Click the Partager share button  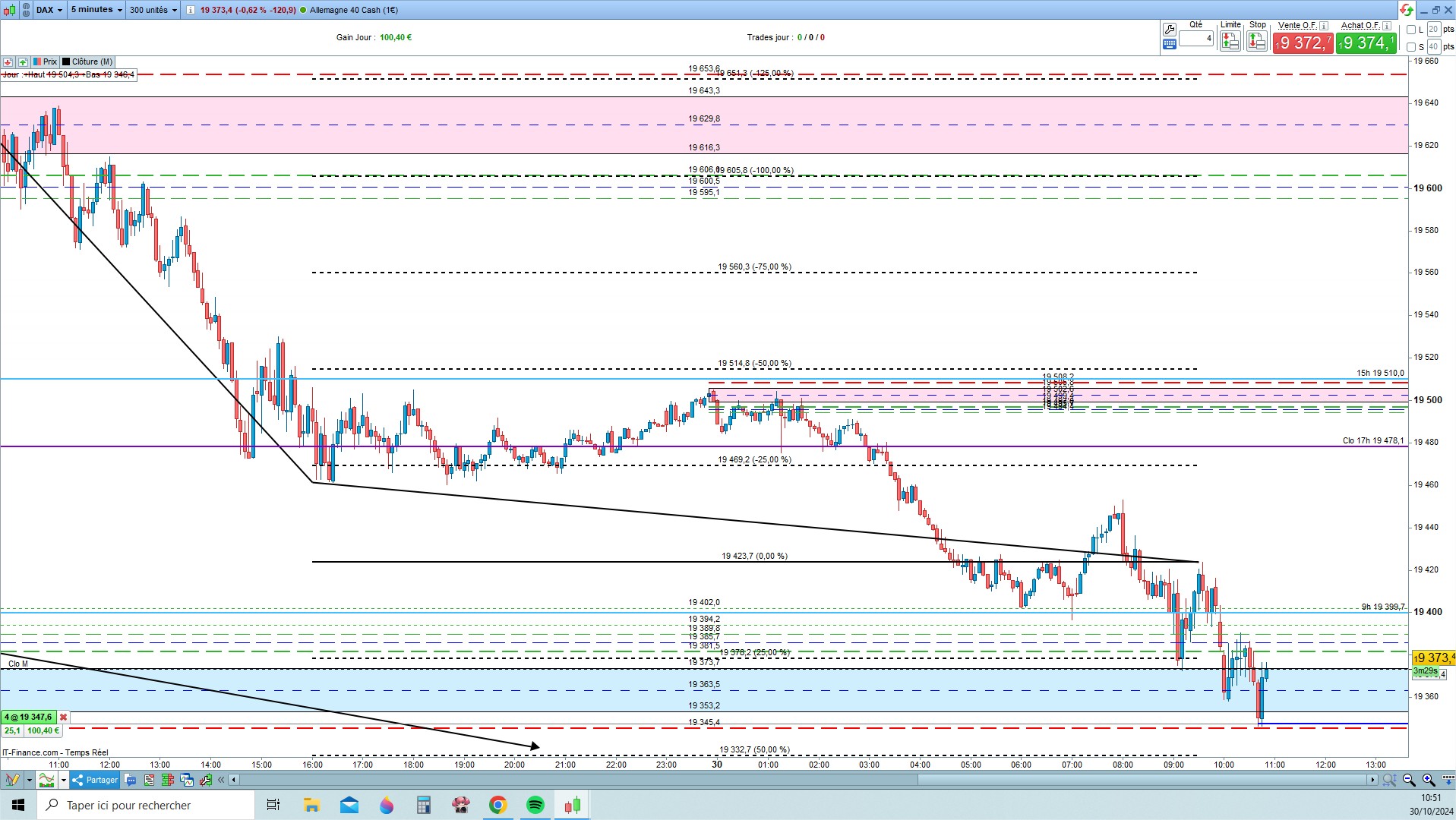96,780
